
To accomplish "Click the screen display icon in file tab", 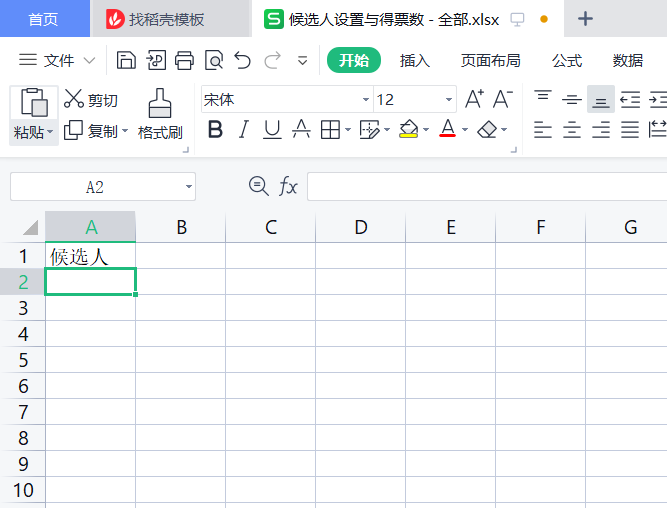I will [517, 20].
